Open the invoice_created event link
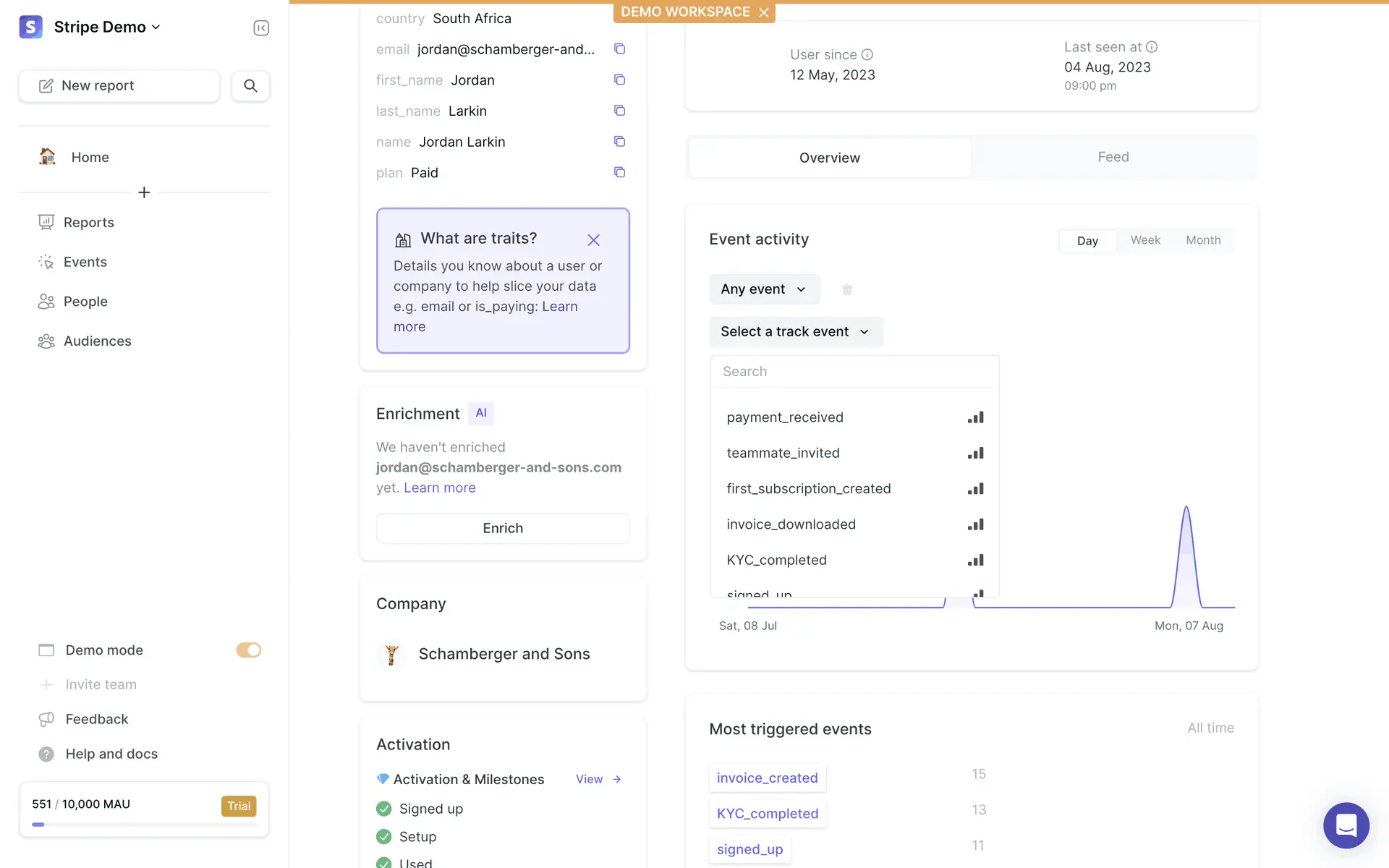Screen dimensions: 1389x868 click(767, 778)
